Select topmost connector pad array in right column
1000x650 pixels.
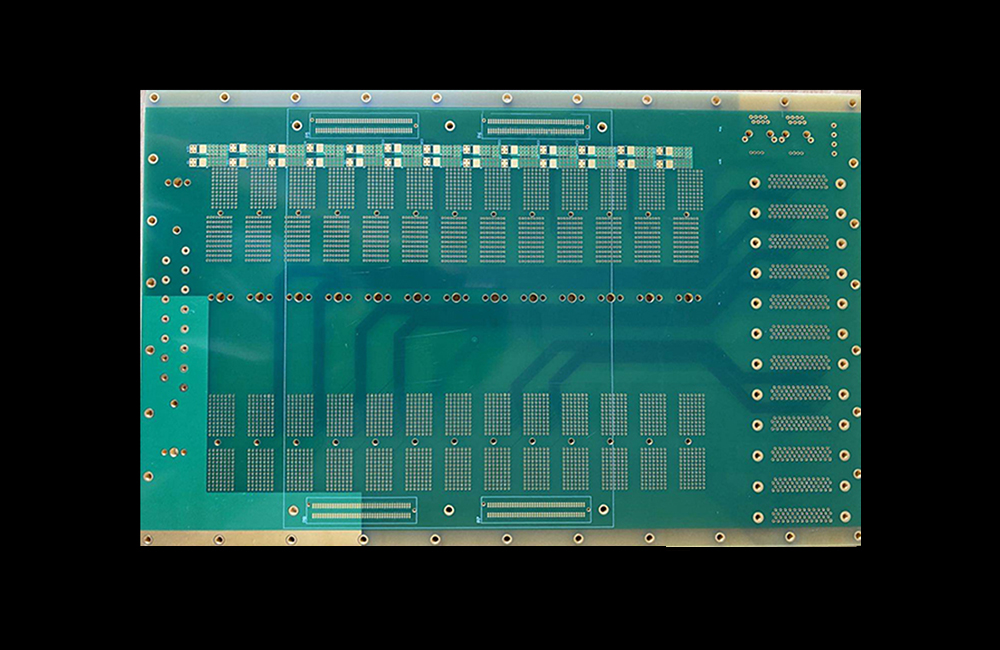coord(799,182)
